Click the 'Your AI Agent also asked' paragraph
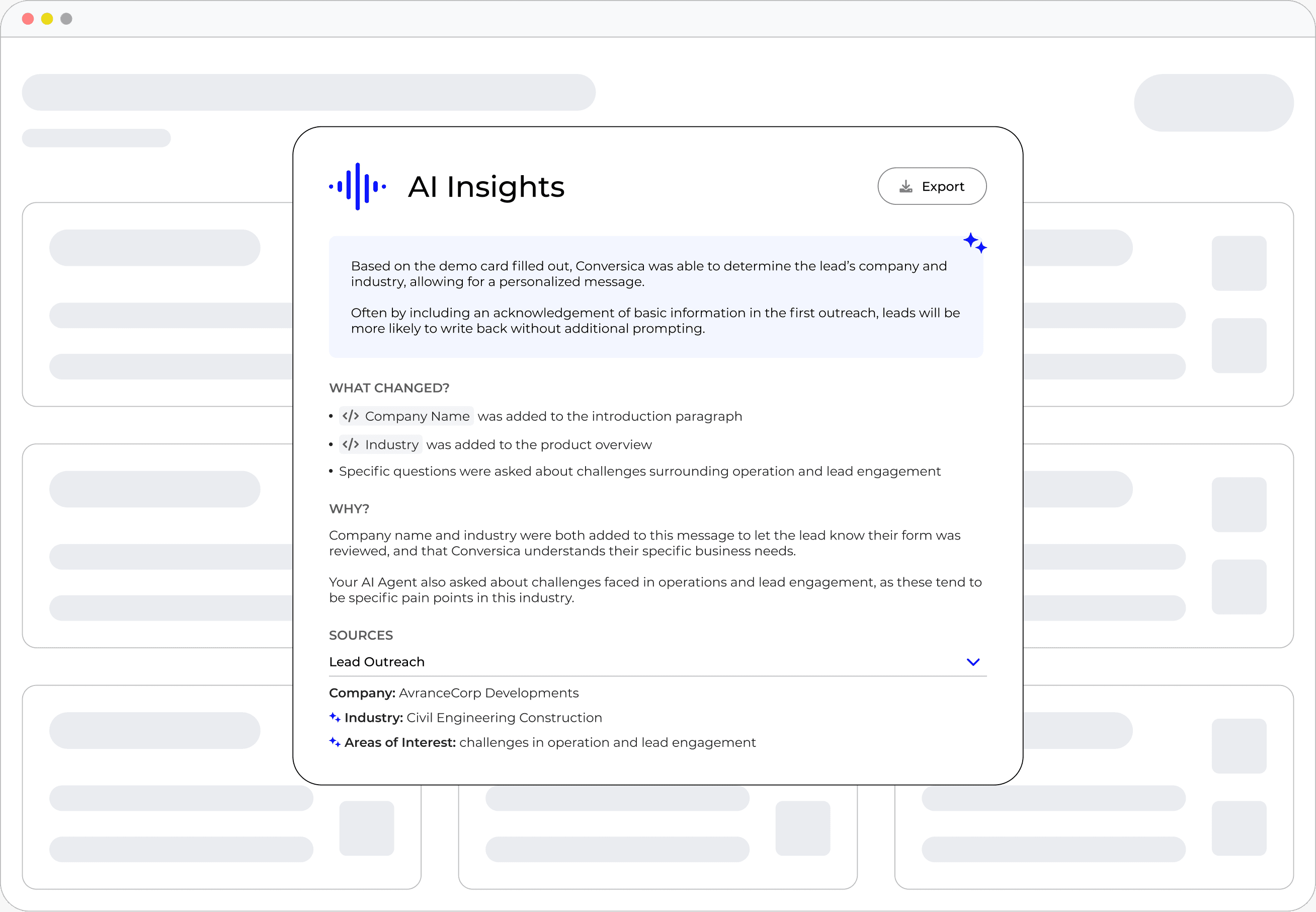Screen dimensions: 1316x912 (655, 590)
